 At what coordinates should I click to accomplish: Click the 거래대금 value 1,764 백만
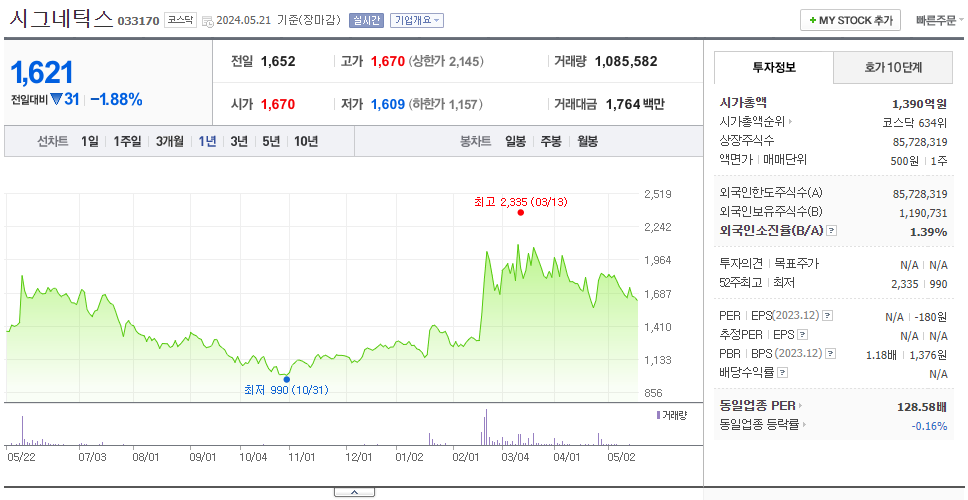tap(635, 104)
